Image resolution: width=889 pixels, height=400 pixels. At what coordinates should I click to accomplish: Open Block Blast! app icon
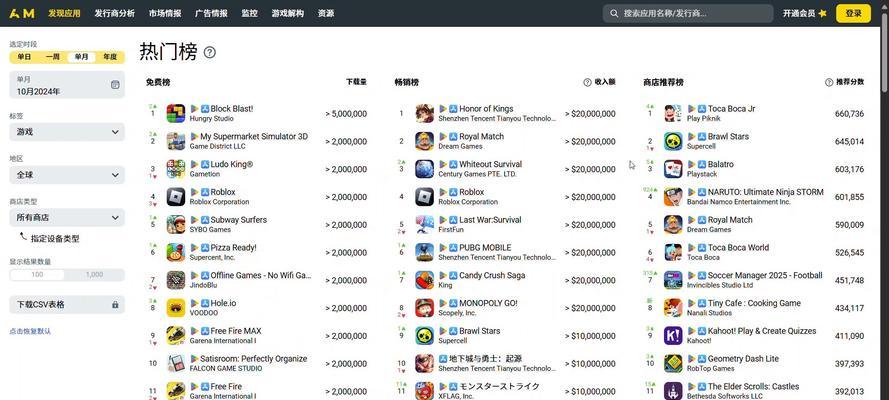tap(176, 113)
